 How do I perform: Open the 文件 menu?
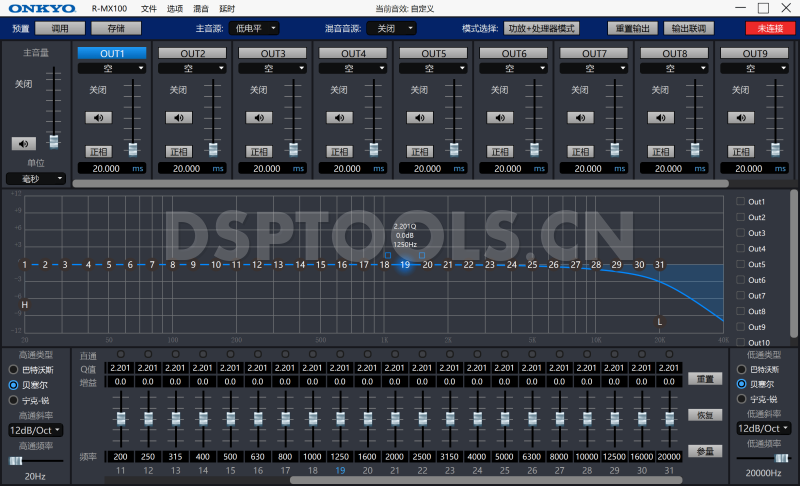149,8
